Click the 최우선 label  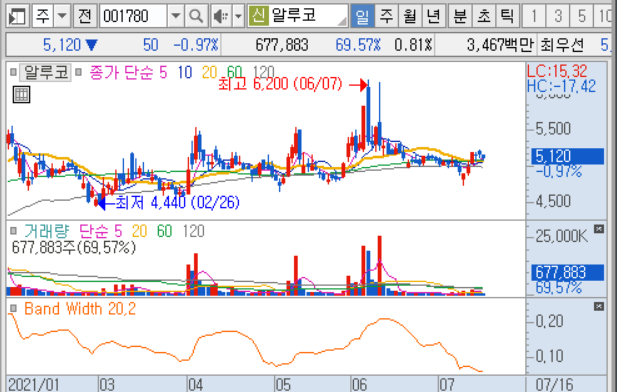coord(562,45)
